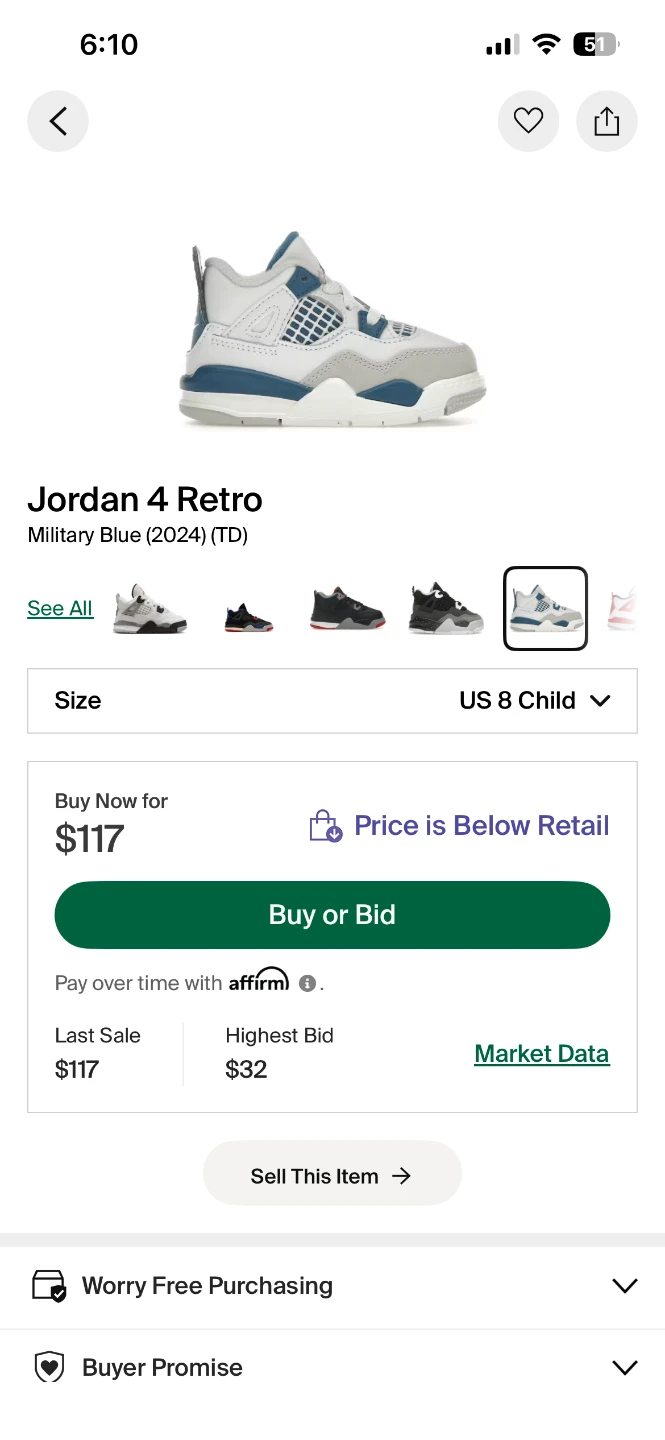Image resolution: width=665 pixels, height=1440 pixels.
Task: Tap the back arrow button
Action: (58, 122)
